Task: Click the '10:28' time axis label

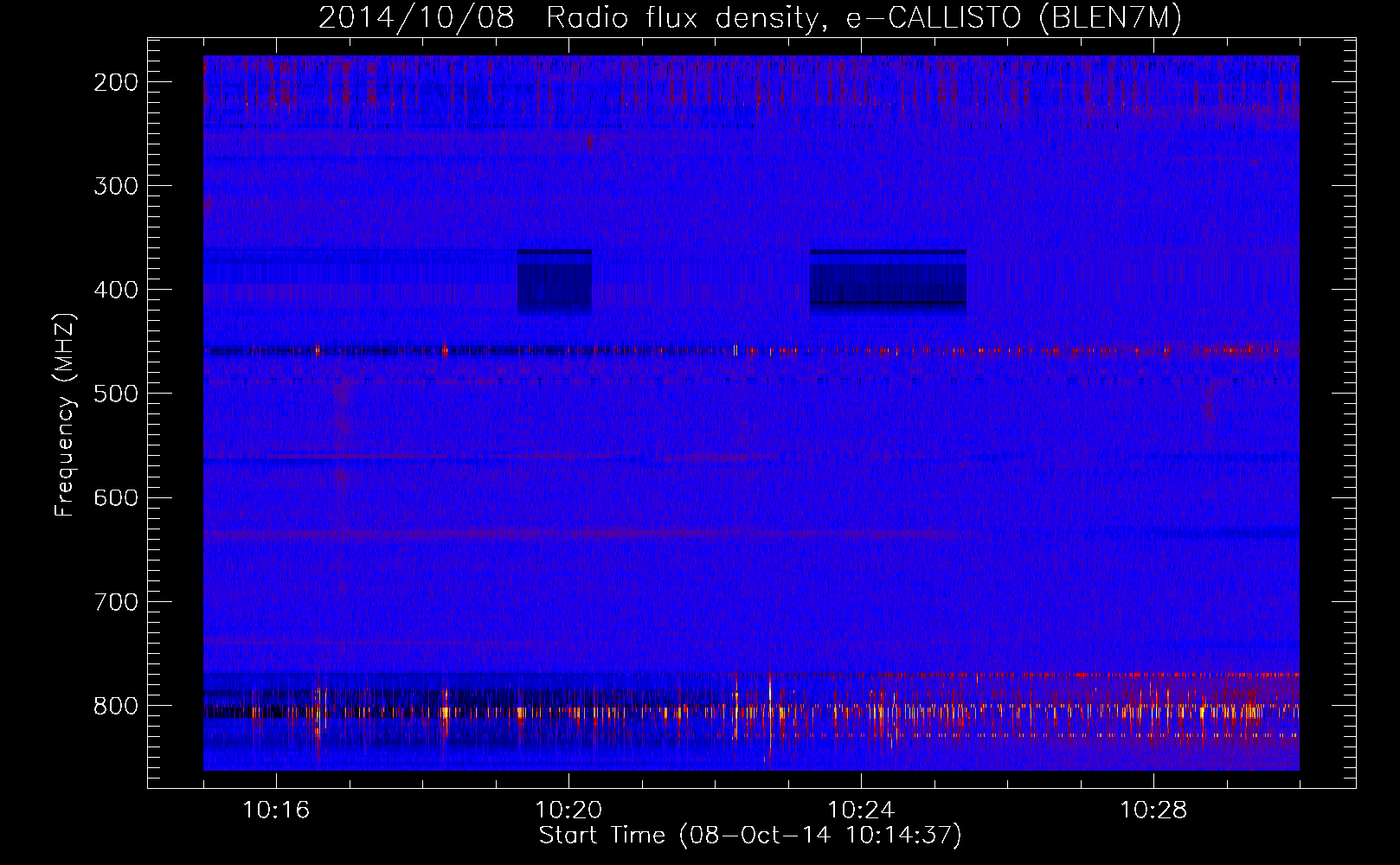Action: [1153, 810]
